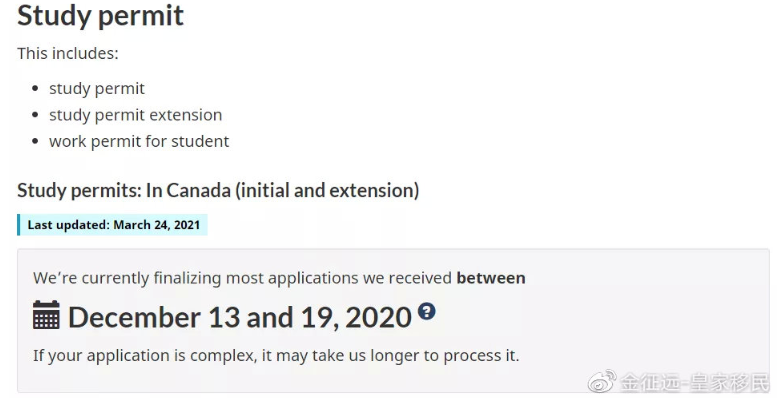Click the 'We're currently finalizing' sentence
The height and width of the screenshot is (398, 780).
point(279,278)
